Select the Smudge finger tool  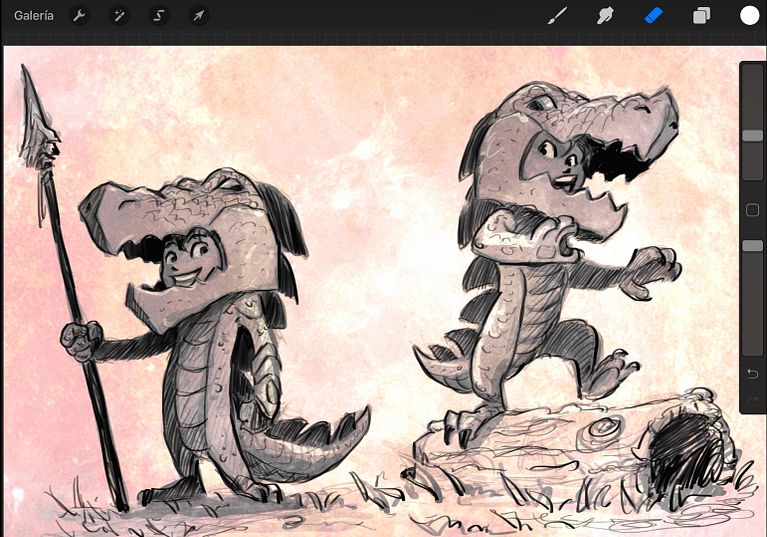click(x=605, y=16)
